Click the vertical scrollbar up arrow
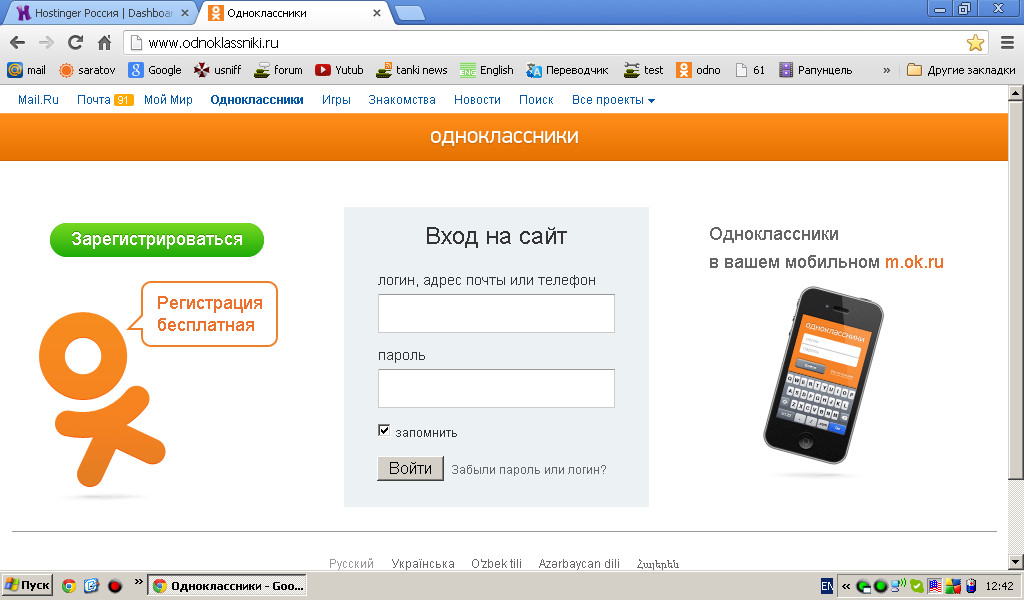The width and height of the screenshot is (1024, 600). tap(1016, 93)
